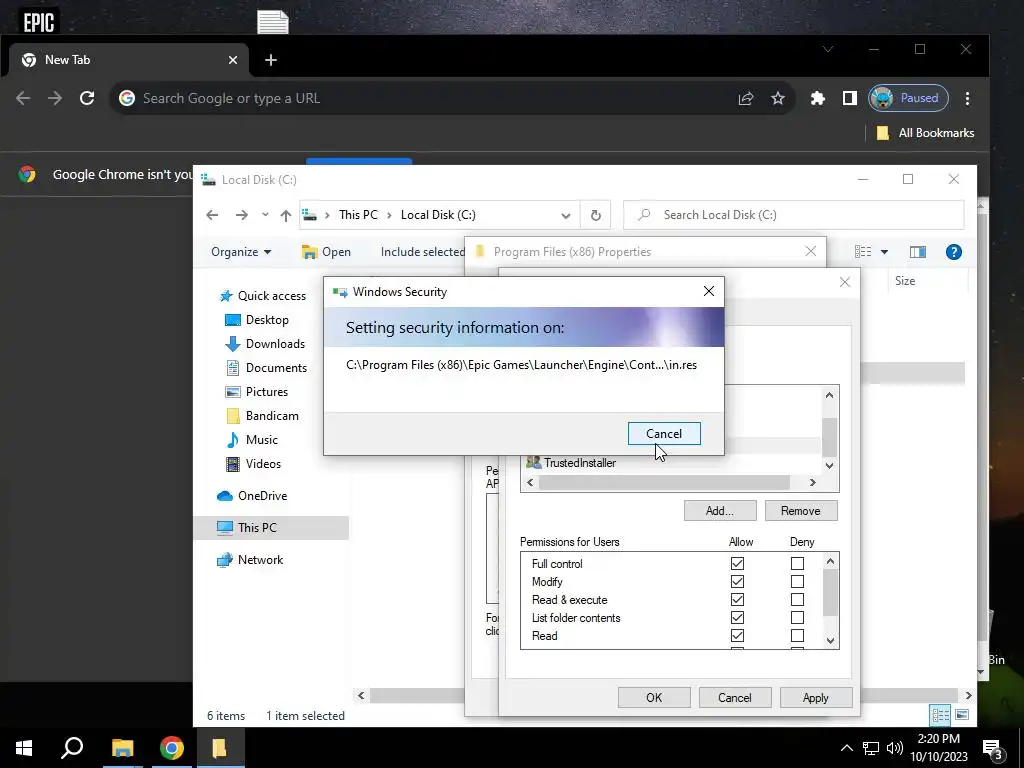Open the notification center icon
This screenshot has width=1024, height=768.
993,748
